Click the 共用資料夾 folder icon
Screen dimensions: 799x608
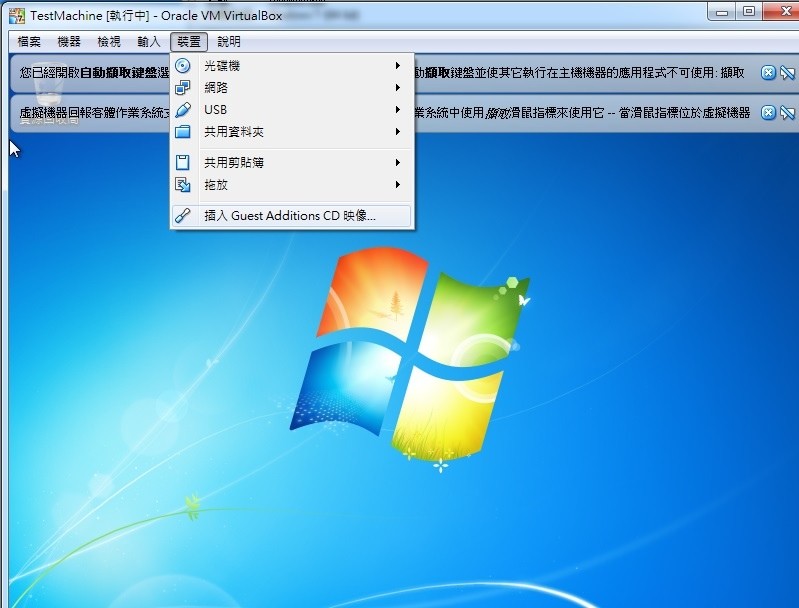(x=182, y=132)
